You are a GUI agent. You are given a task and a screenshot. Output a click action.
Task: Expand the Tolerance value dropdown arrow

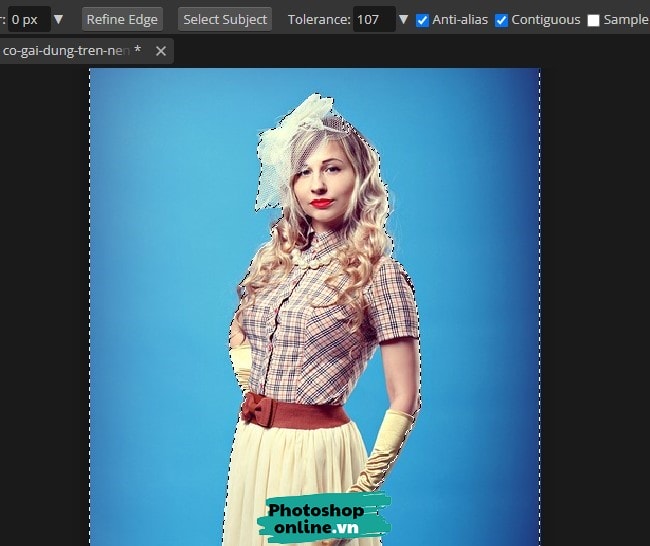tap(403, 20)
